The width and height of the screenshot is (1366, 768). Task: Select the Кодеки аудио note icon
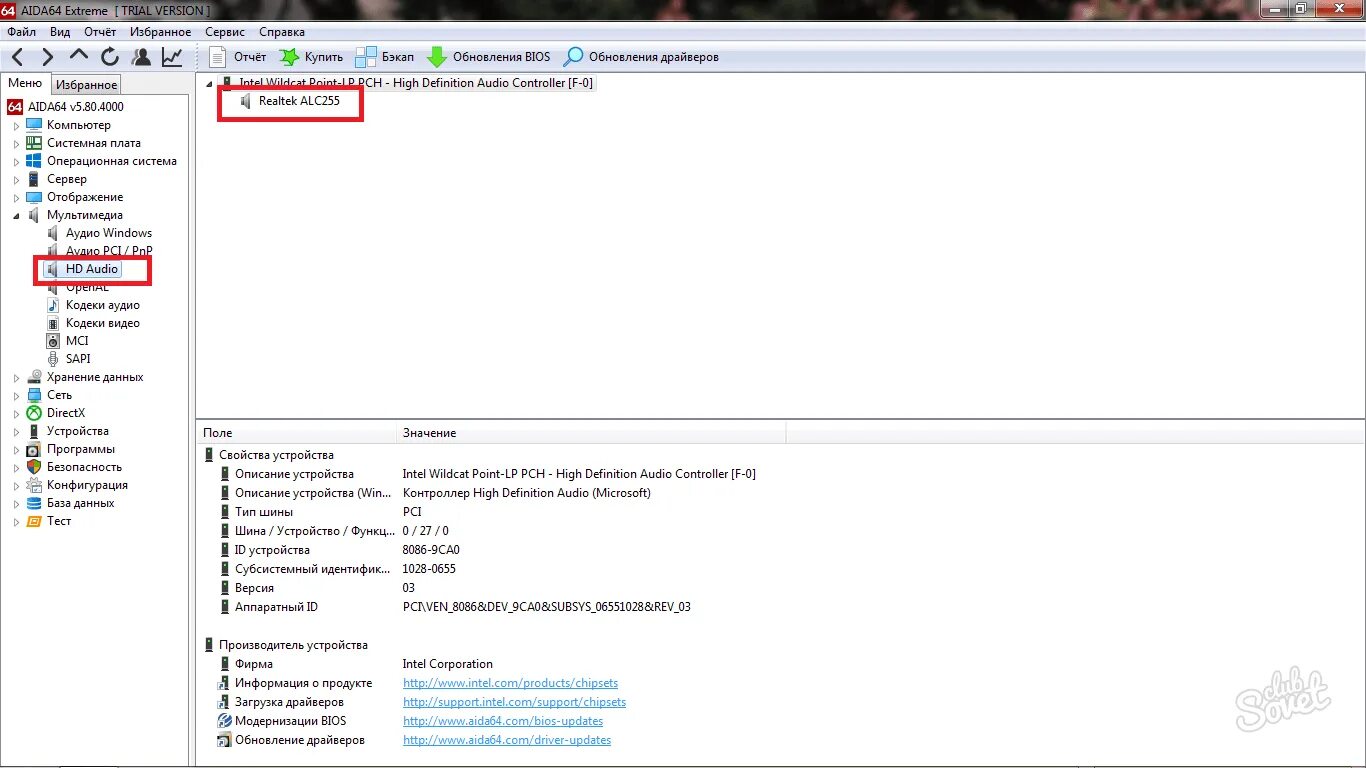[x=54, y=305]
